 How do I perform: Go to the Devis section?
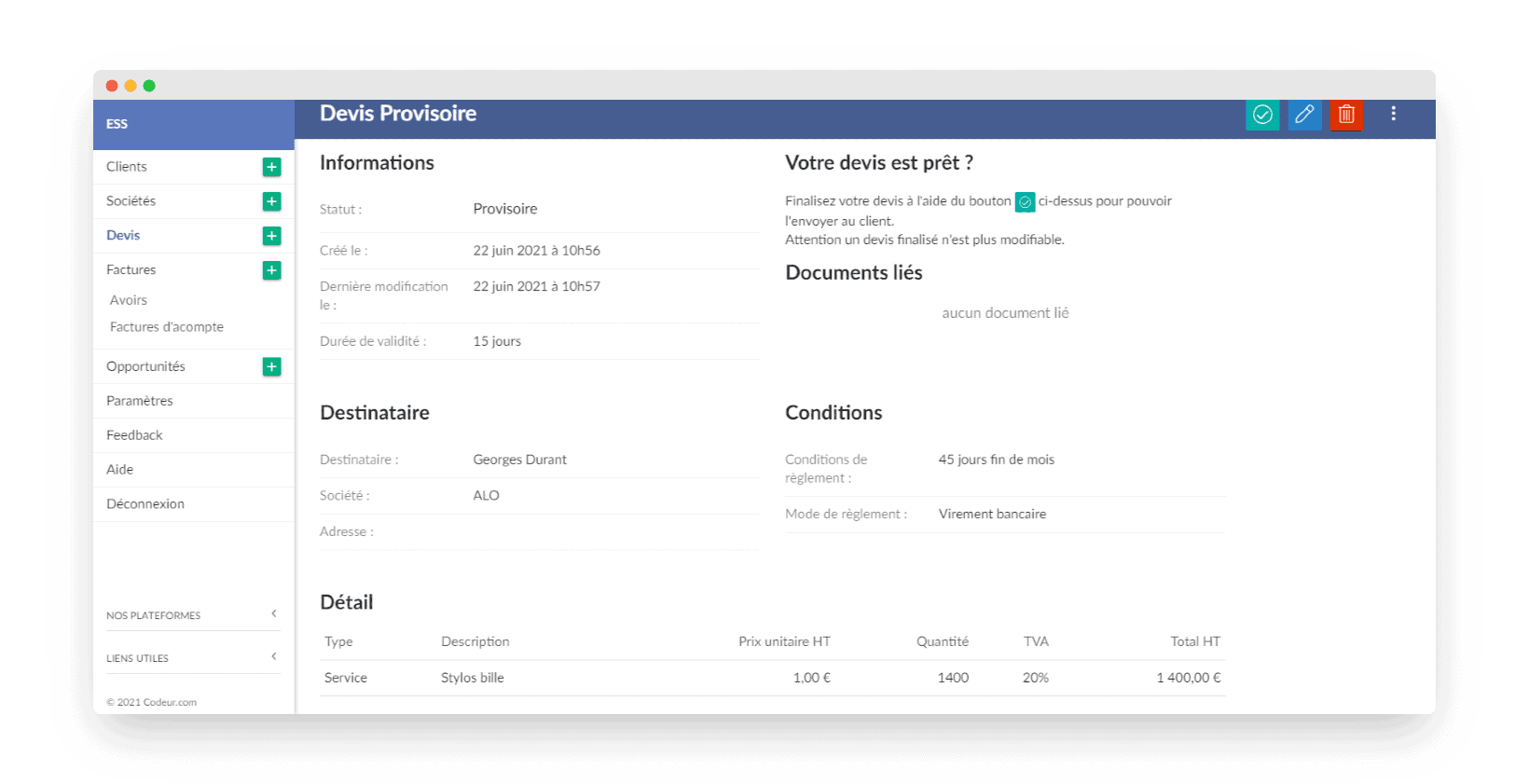pos(123,236)
